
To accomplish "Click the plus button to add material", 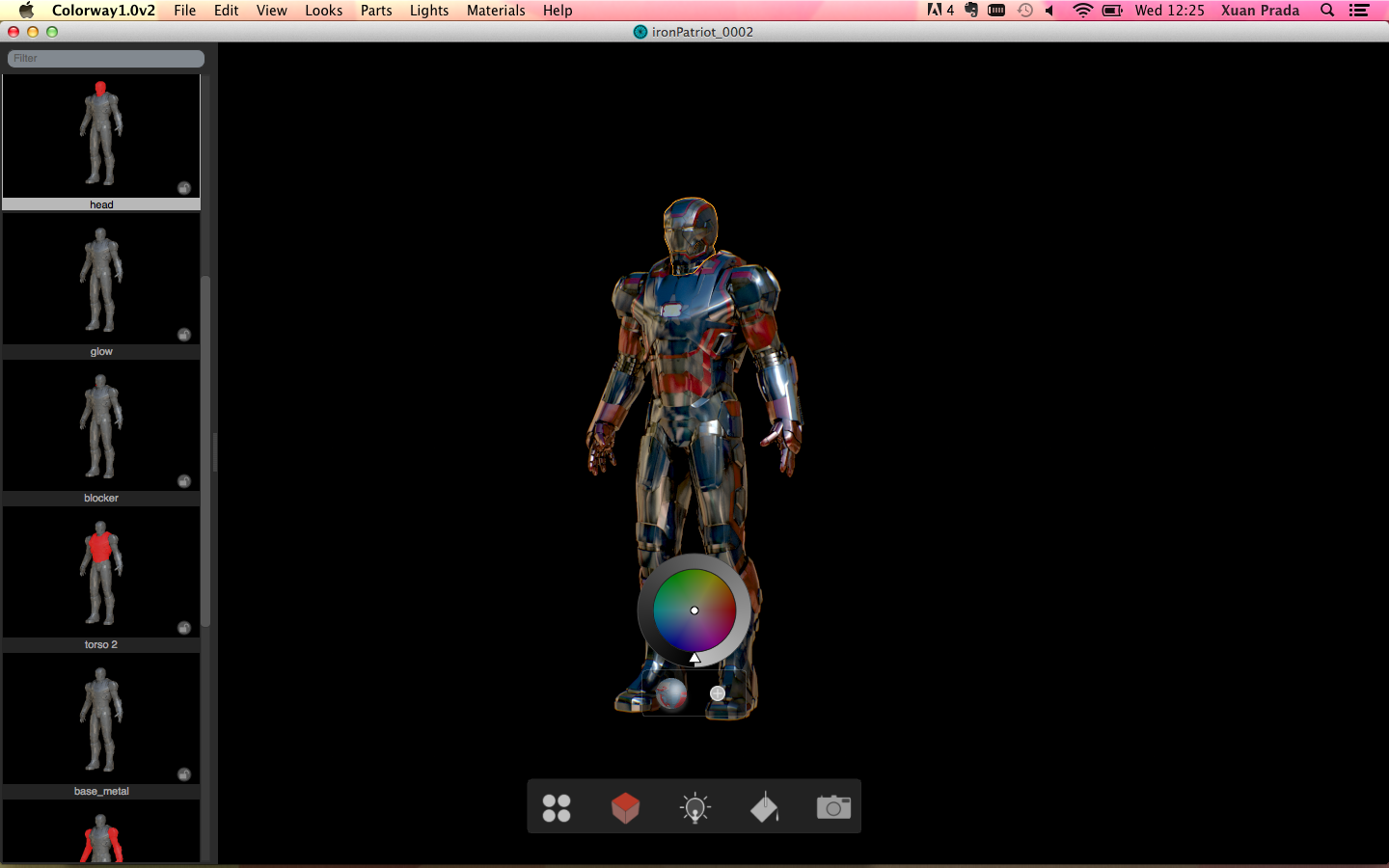I will [718, 693].
